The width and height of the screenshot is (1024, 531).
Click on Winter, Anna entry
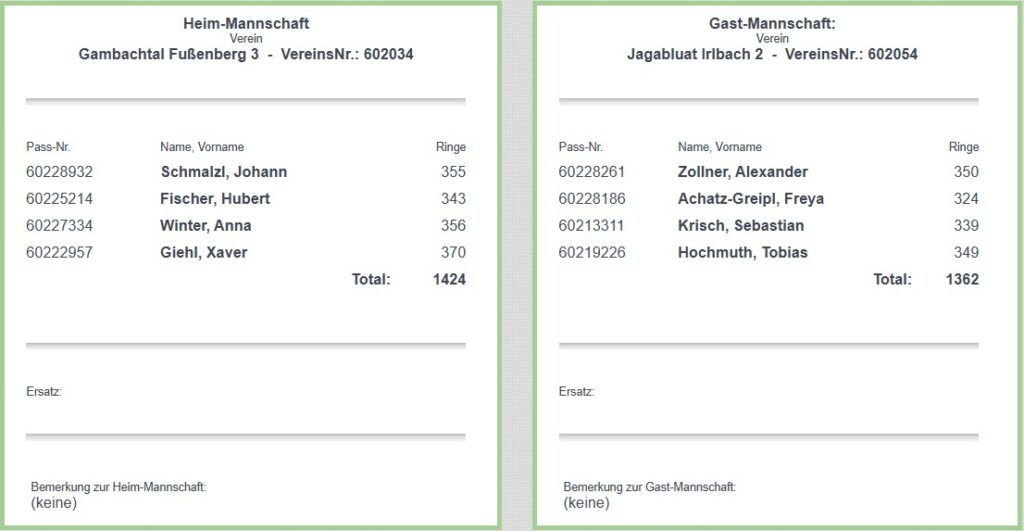206,226
